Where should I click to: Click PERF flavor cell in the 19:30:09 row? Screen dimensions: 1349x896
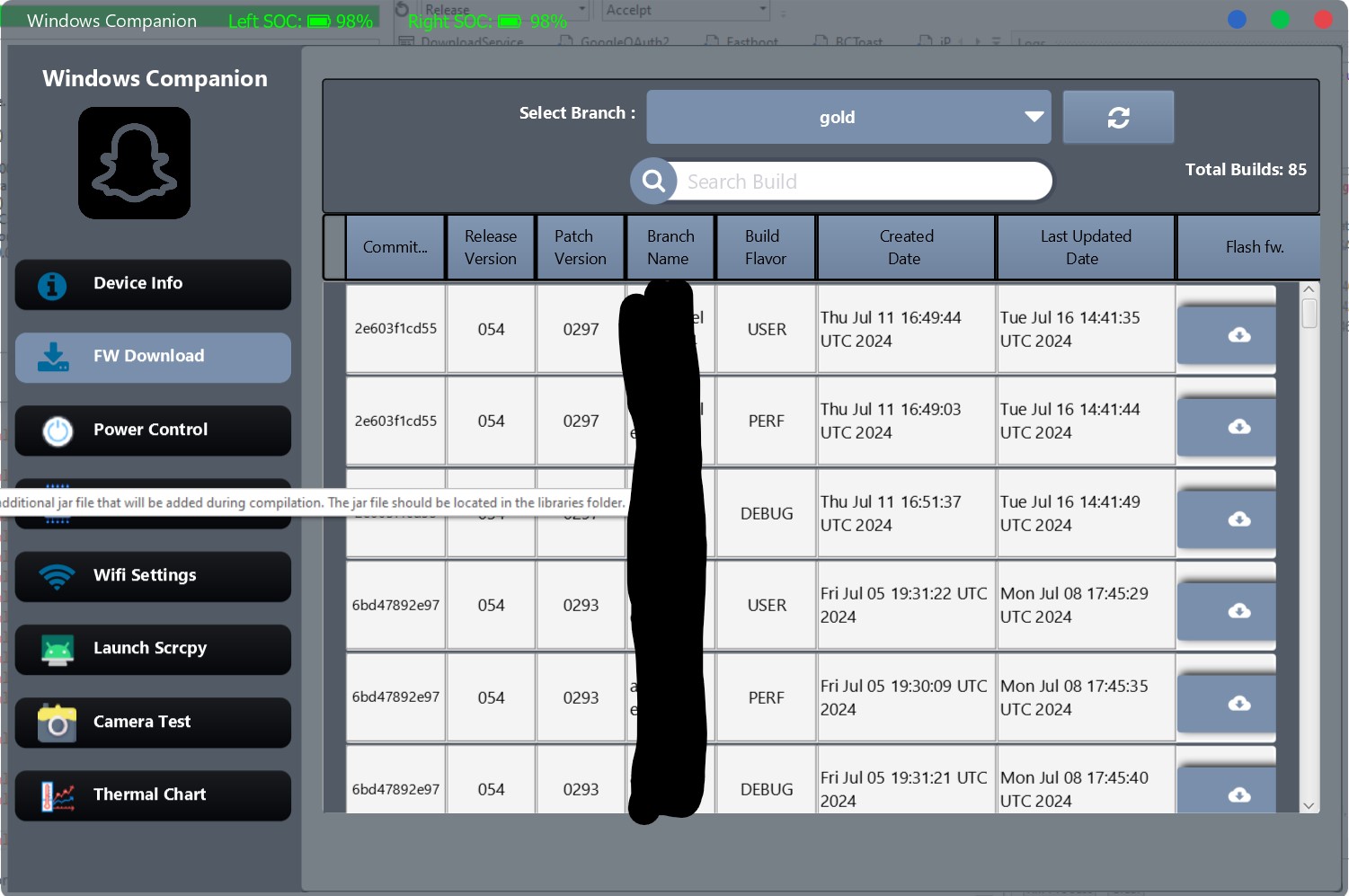click(766, 697)
